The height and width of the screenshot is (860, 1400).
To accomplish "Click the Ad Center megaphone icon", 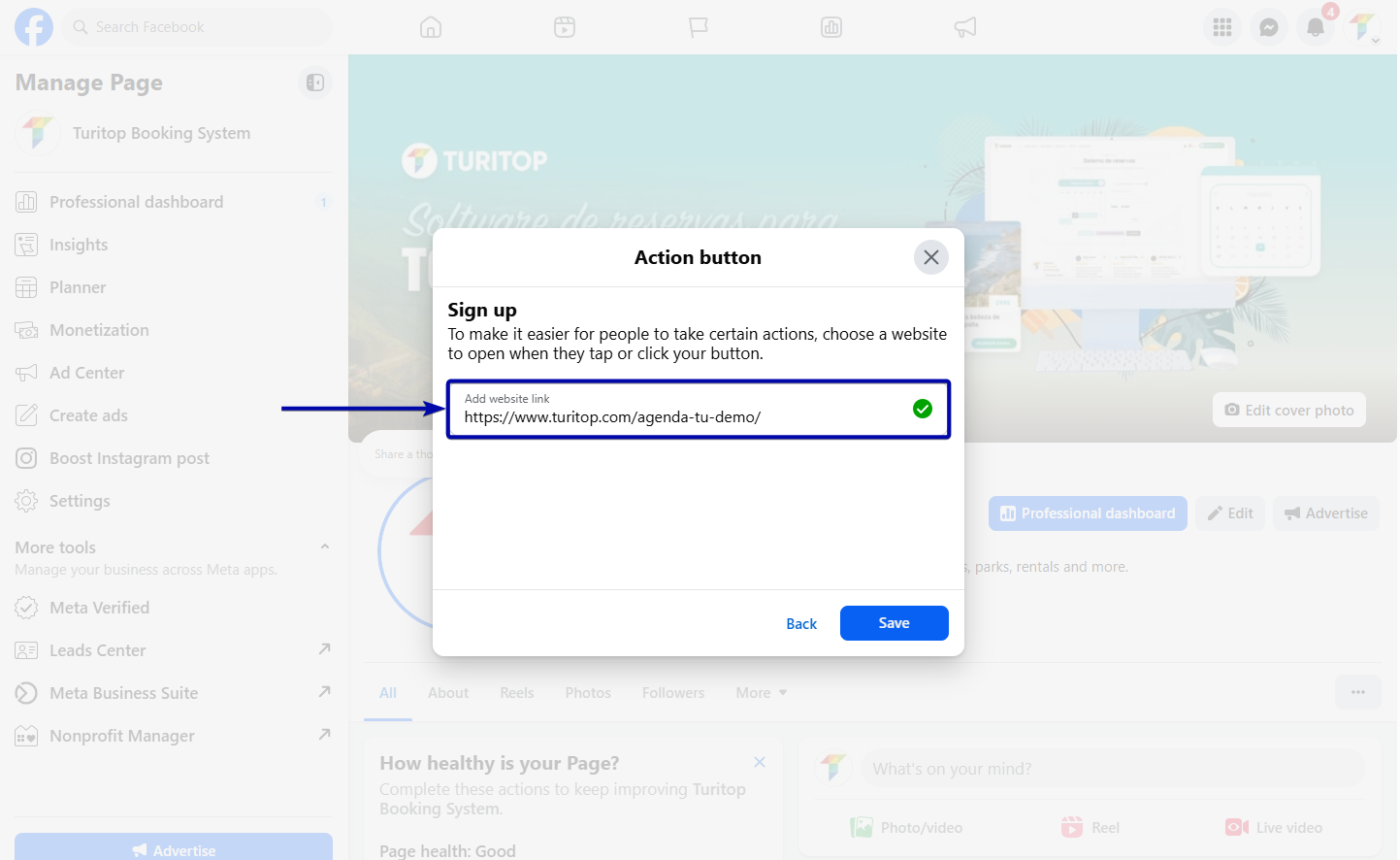I will [26, 373].
